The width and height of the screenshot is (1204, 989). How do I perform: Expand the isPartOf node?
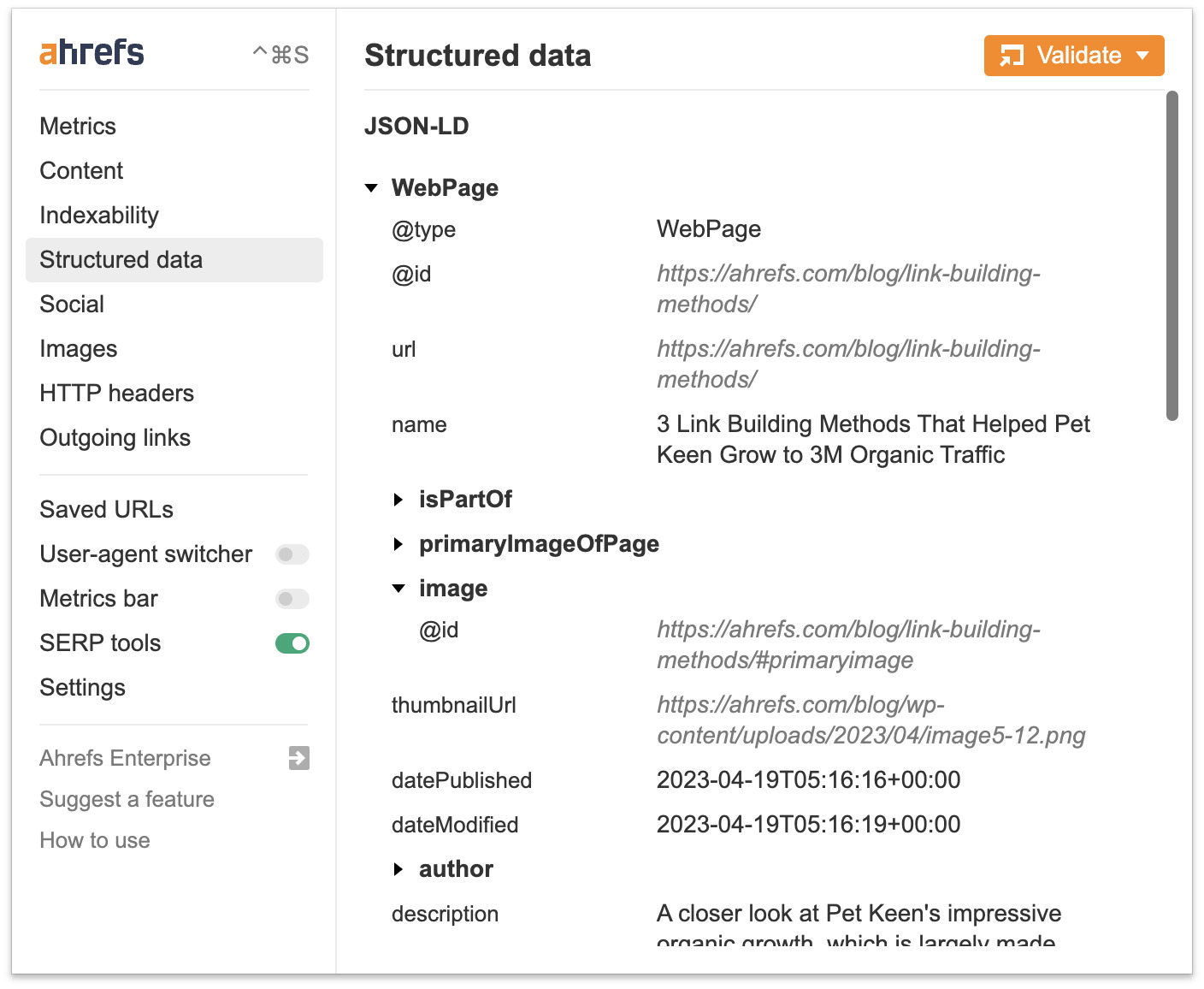[x=398, y=500]
